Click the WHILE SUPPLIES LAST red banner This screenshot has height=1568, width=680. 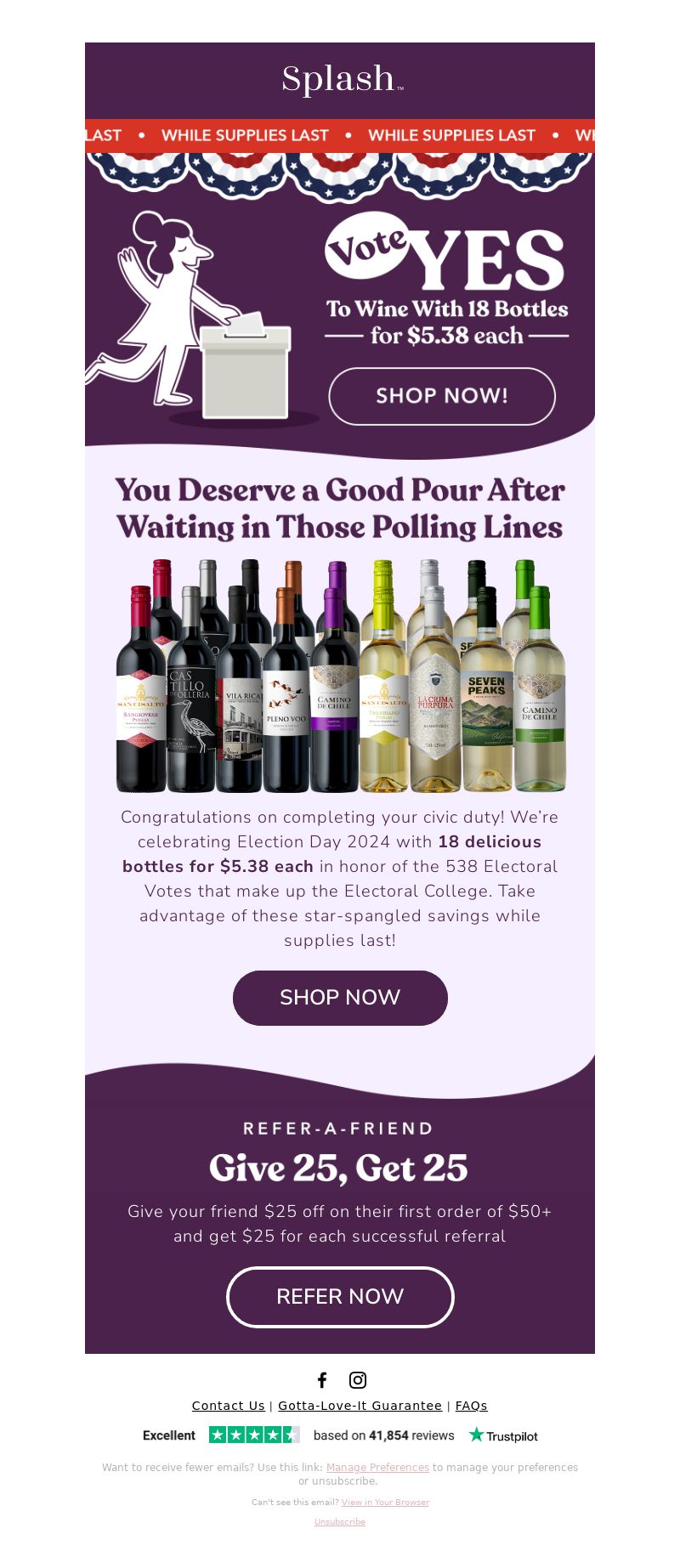pyautogui.click(x=340, y=135)
